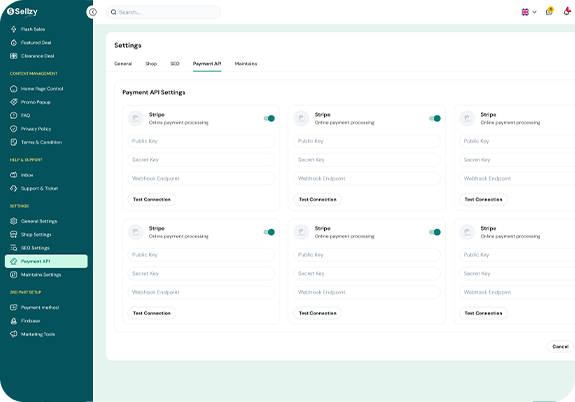Open Privacy Policy in the sidebar
The image size is (575, 402).
31,129
